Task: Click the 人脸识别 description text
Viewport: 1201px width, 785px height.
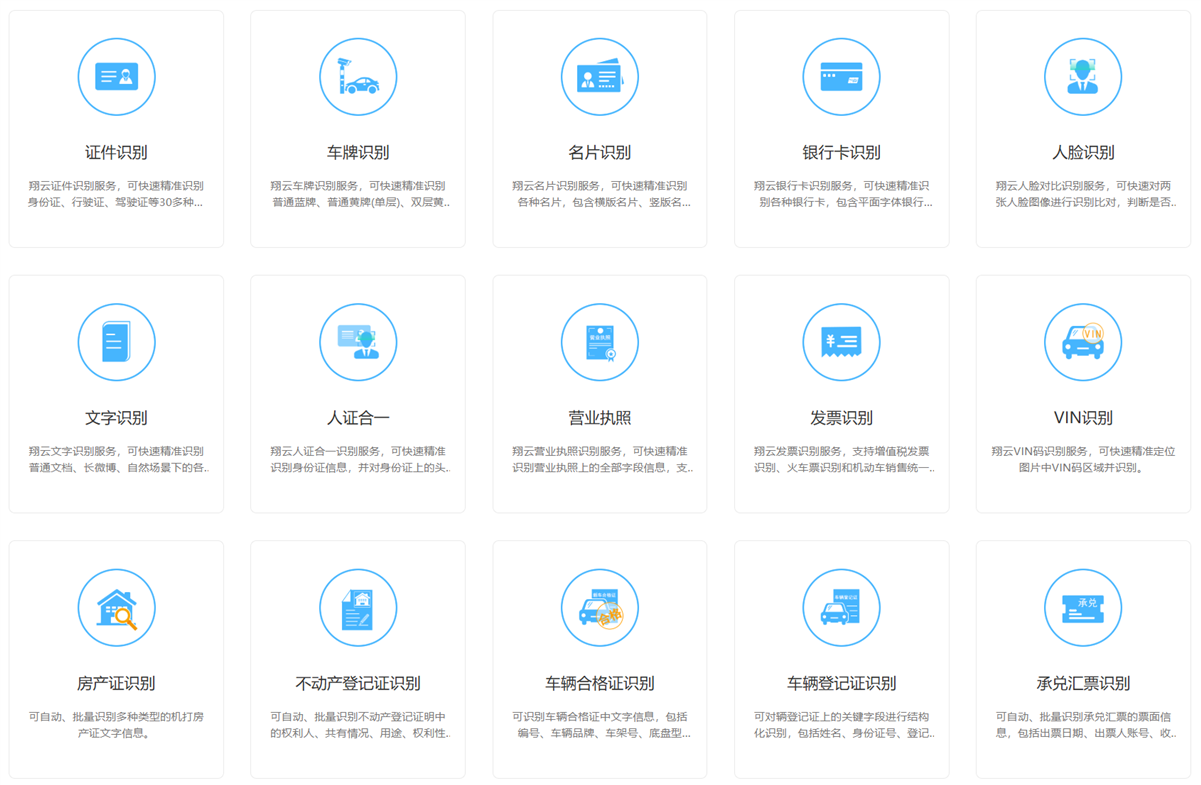Action: (1083, 194)
